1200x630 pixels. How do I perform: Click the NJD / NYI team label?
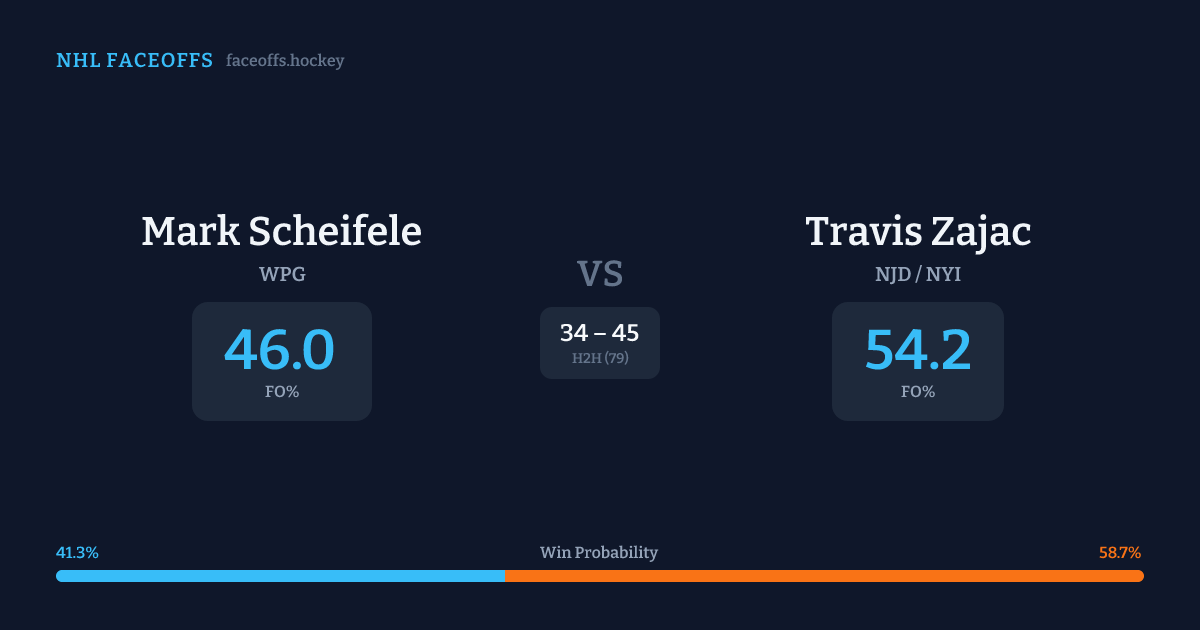(x=918, y=274)
